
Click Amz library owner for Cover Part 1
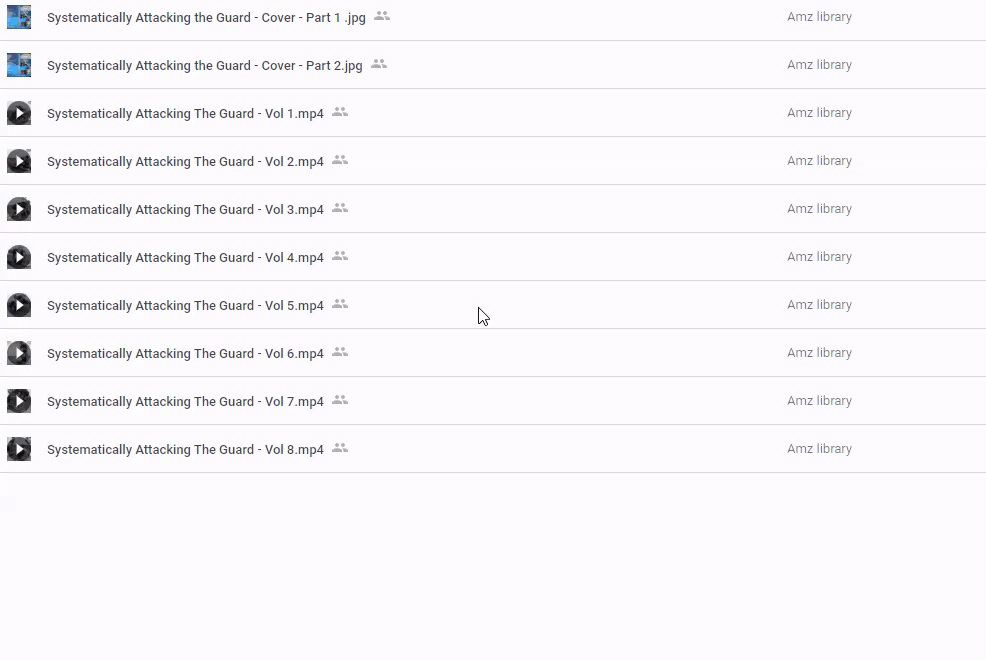pos(819,17)
